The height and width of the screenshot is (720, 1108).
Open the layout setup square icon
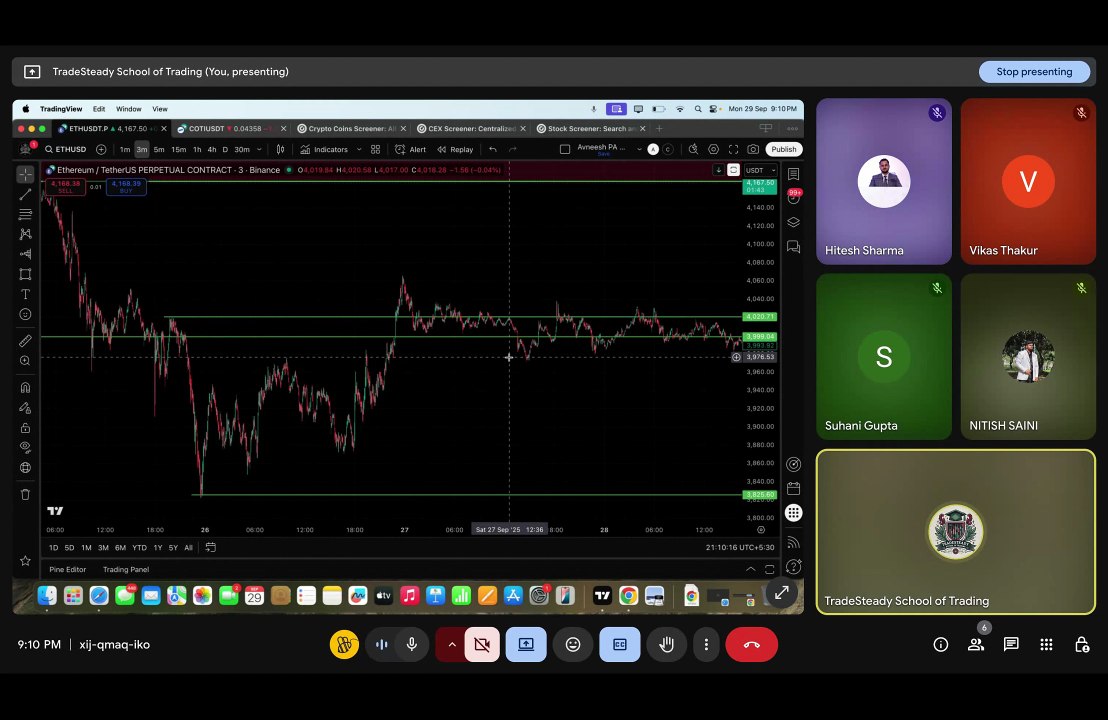[565, 149]
